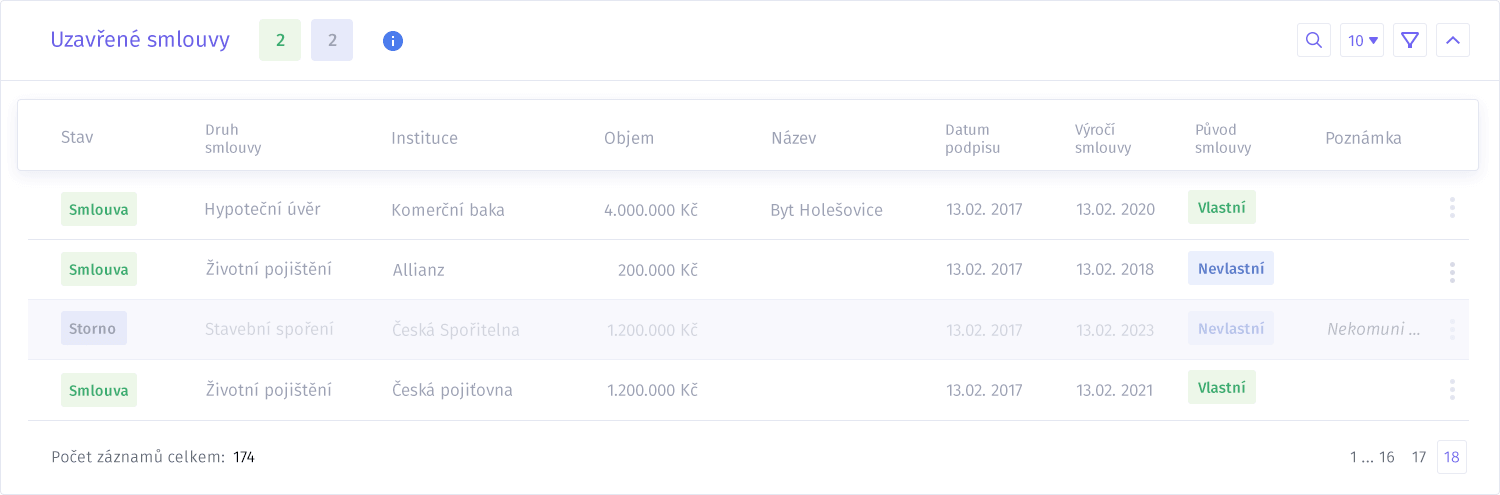The image size is (1500, 495).
Task: Toggle the green count badge 2
Action: pos(280,40)
